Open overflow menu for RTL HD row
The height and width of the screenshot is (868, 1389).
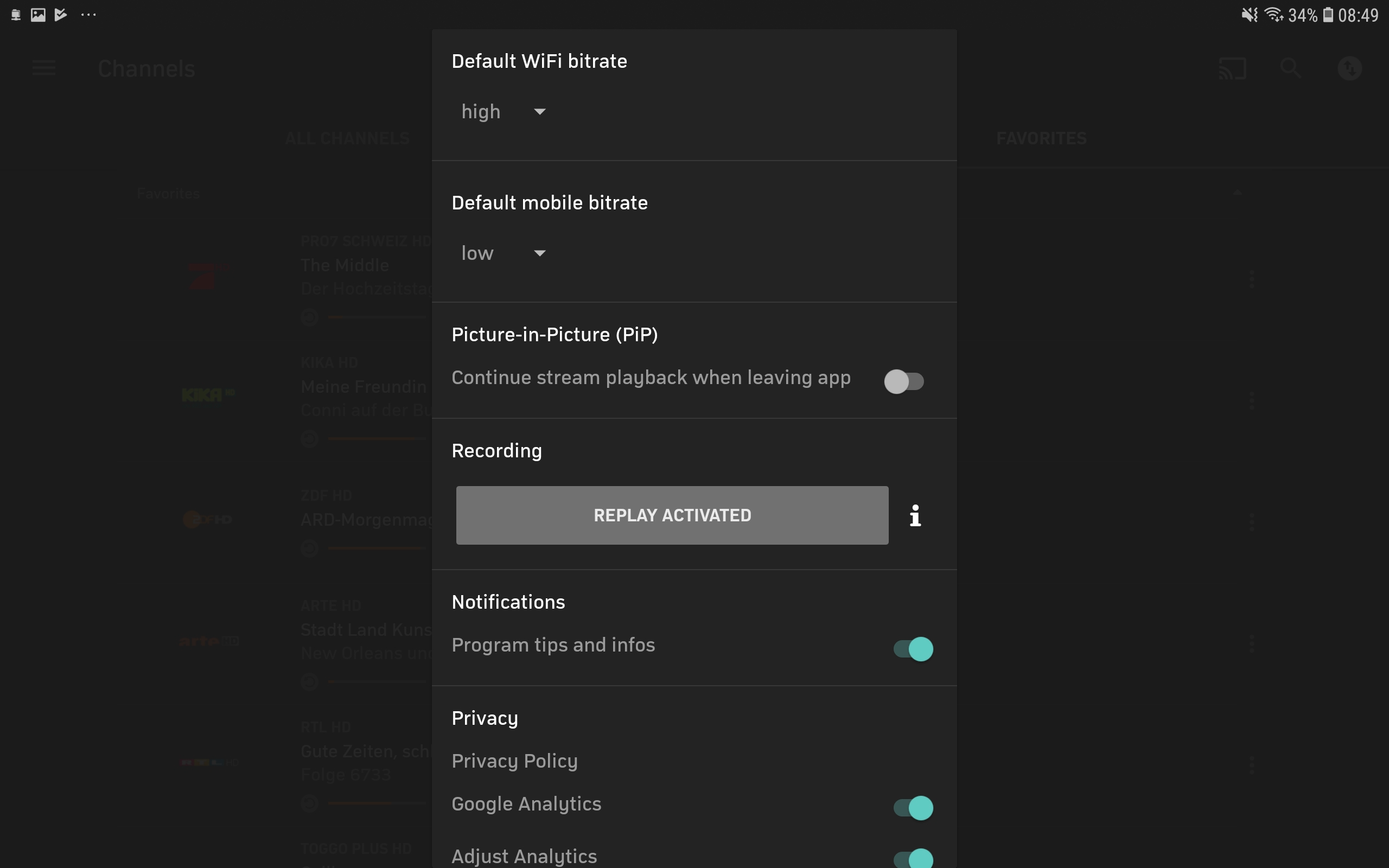click(1252, 765)
